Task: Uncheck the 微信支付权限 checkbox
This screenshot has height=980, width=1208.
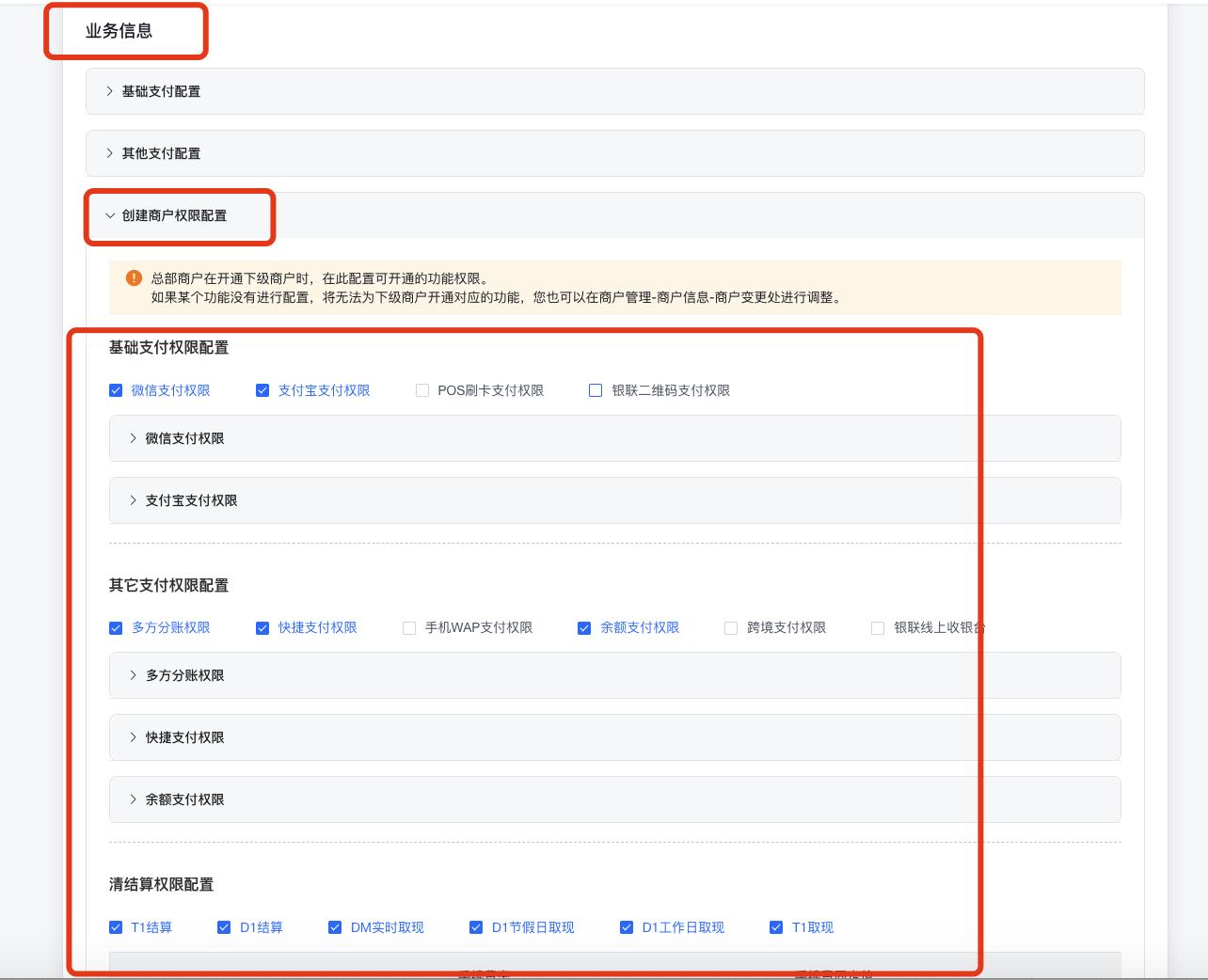Action: click(x=116, y=390)
